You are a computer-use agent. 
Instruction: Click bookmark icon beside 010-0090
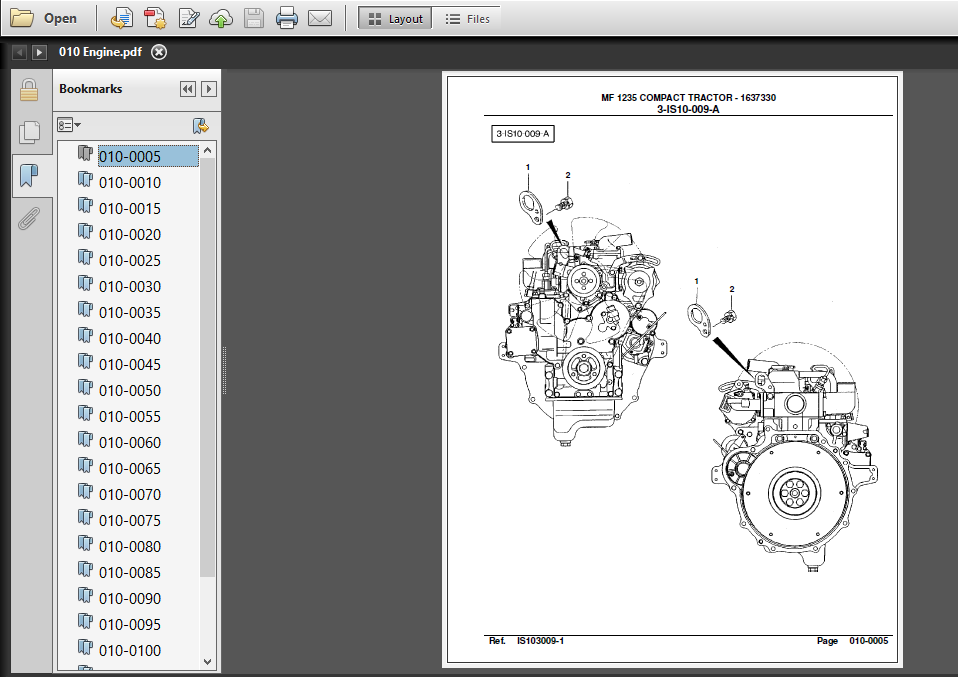(86, 595)
